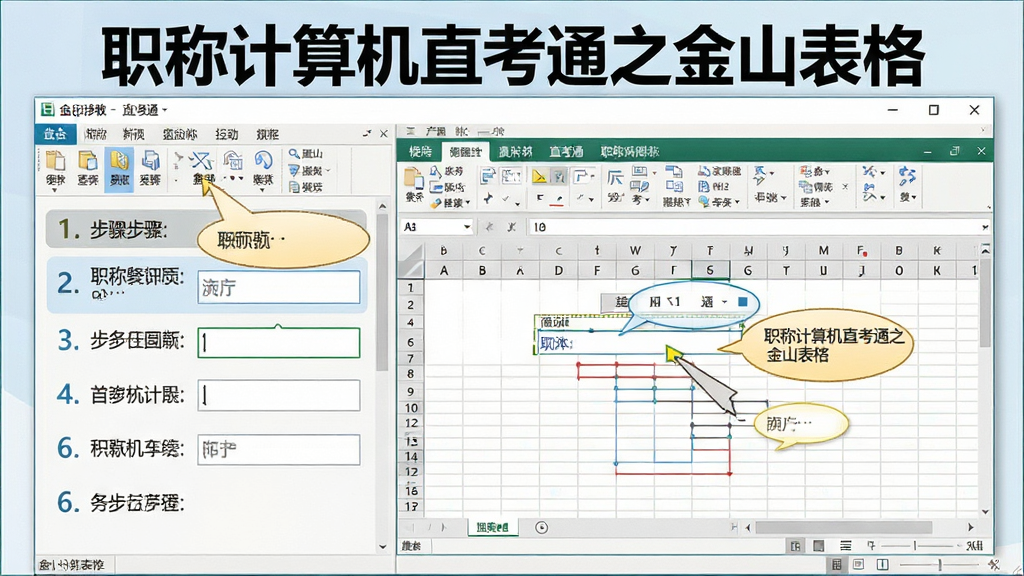Open the first ribbon tab of the green spreadsheet bar
The image size is (1024, 576).
coord(420,152)
